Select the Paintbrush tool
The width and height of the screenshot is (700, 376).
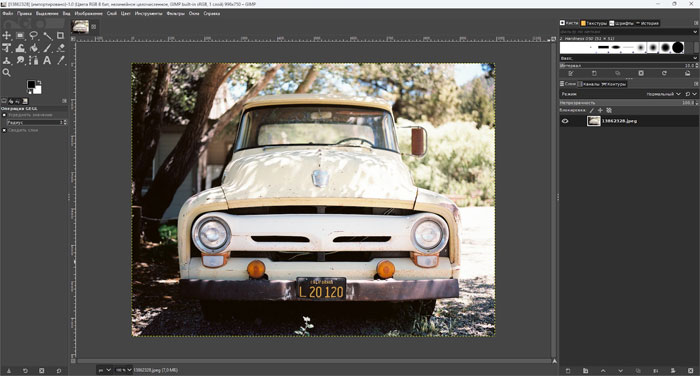[x=47, y=48]
